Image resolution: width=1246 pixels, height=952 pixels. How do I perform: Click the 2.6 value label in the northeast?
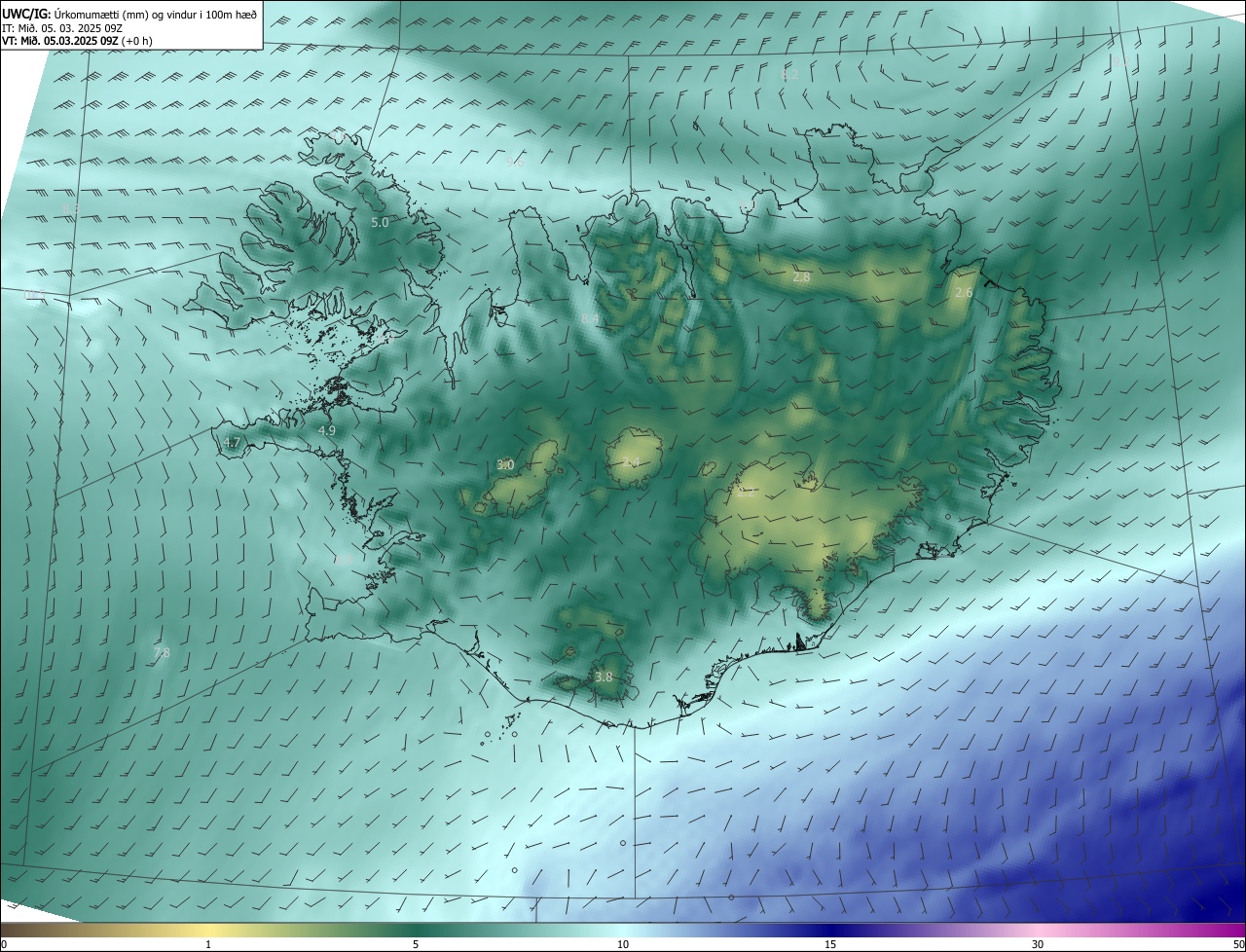964,292
